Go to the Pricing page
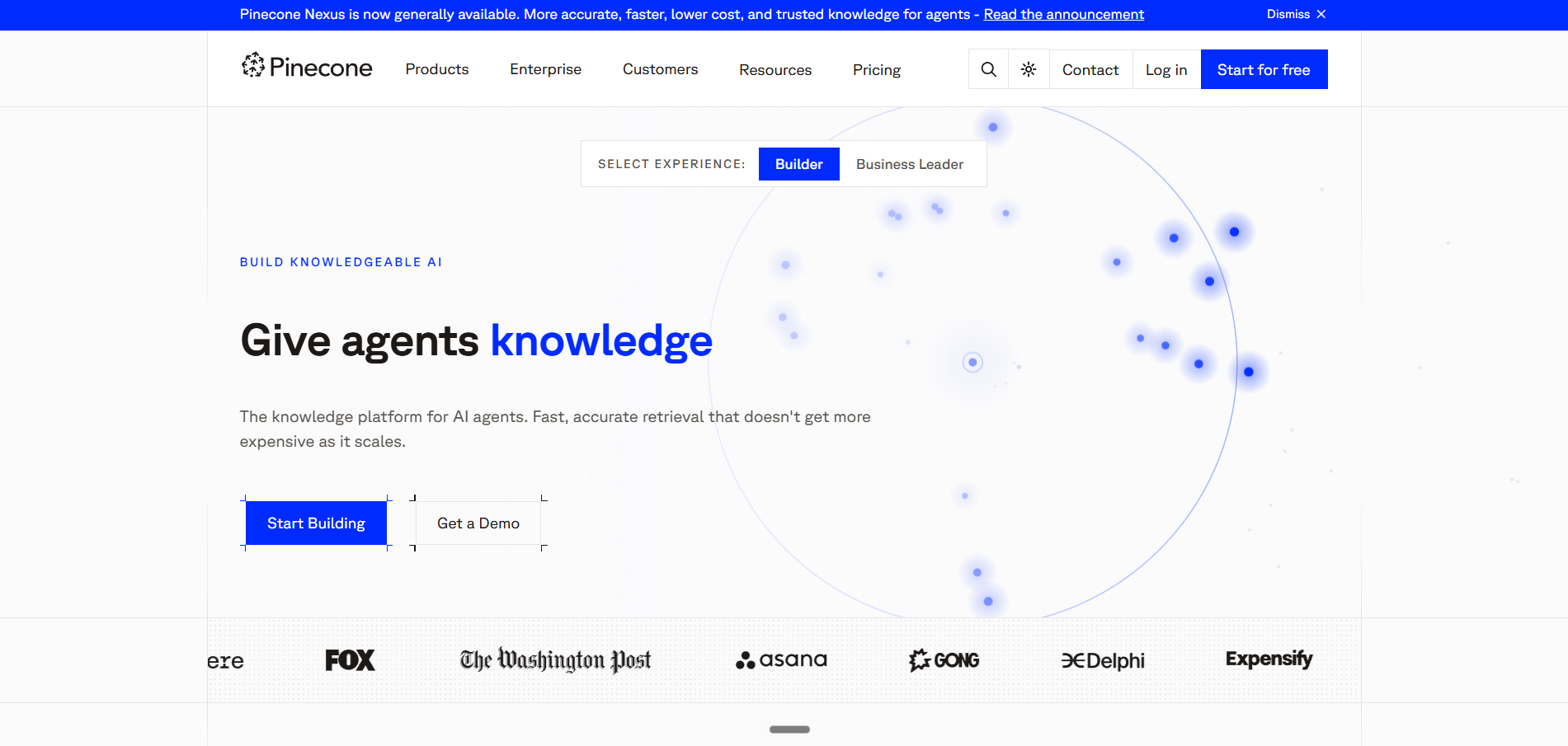The width and height of the screenshot is (1568, 746). (x=877, y=70)
